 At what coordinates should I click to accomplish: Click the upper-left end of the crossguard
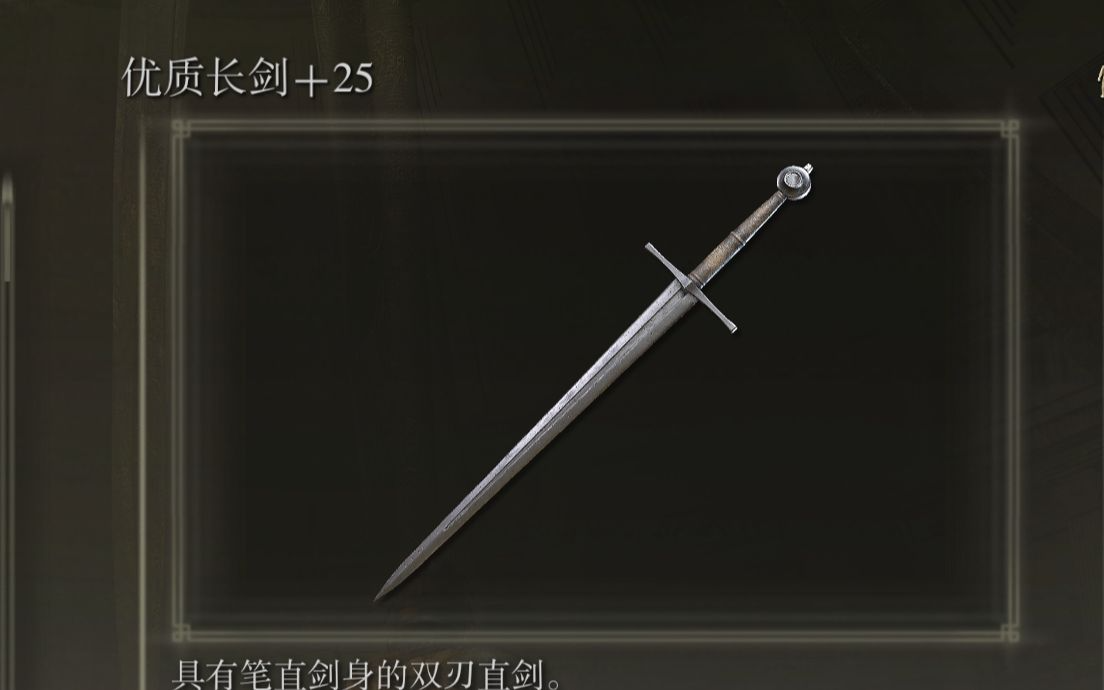[x=651, y=249]
